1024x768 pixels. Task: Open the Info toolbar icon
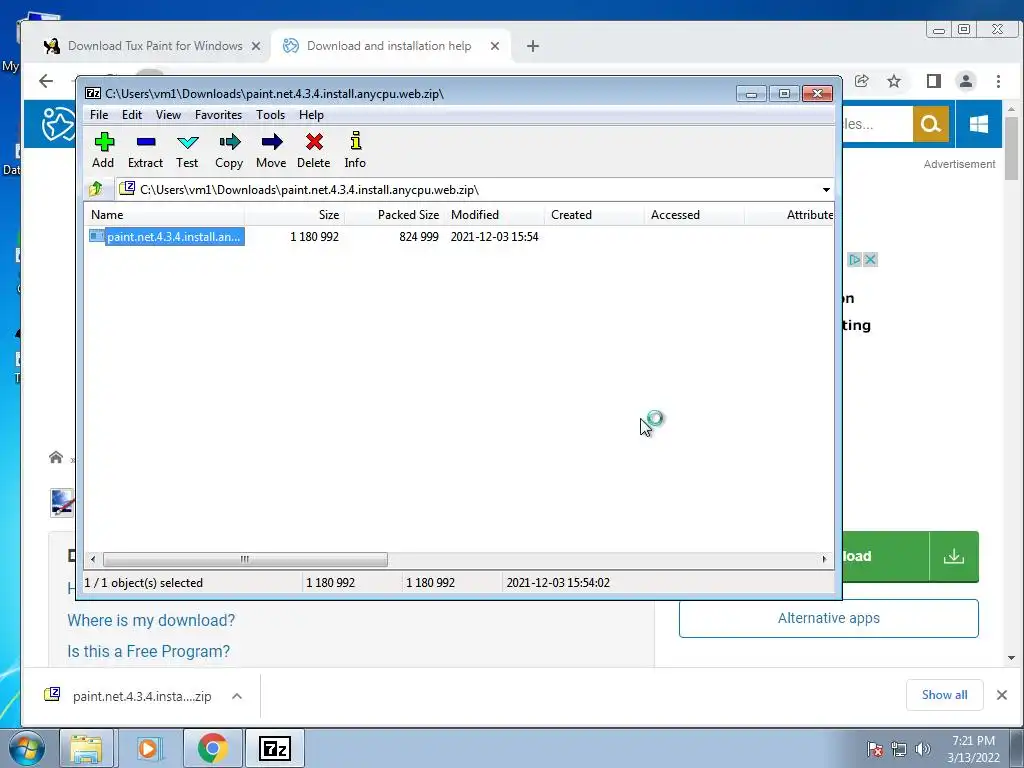pos(355,150)
